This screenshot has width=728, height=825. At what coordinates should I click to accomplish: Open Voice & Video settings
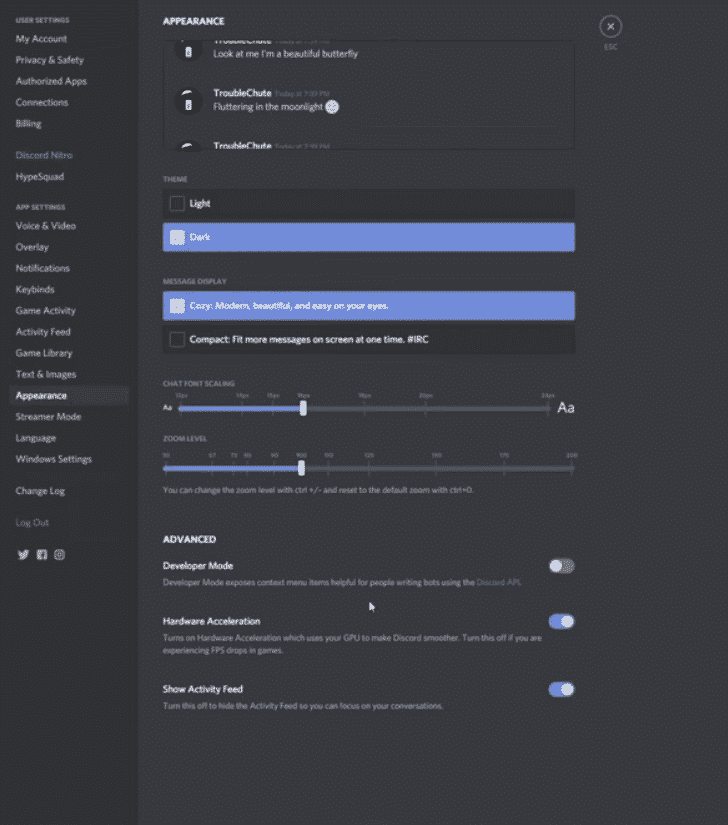tap(45, 226)
